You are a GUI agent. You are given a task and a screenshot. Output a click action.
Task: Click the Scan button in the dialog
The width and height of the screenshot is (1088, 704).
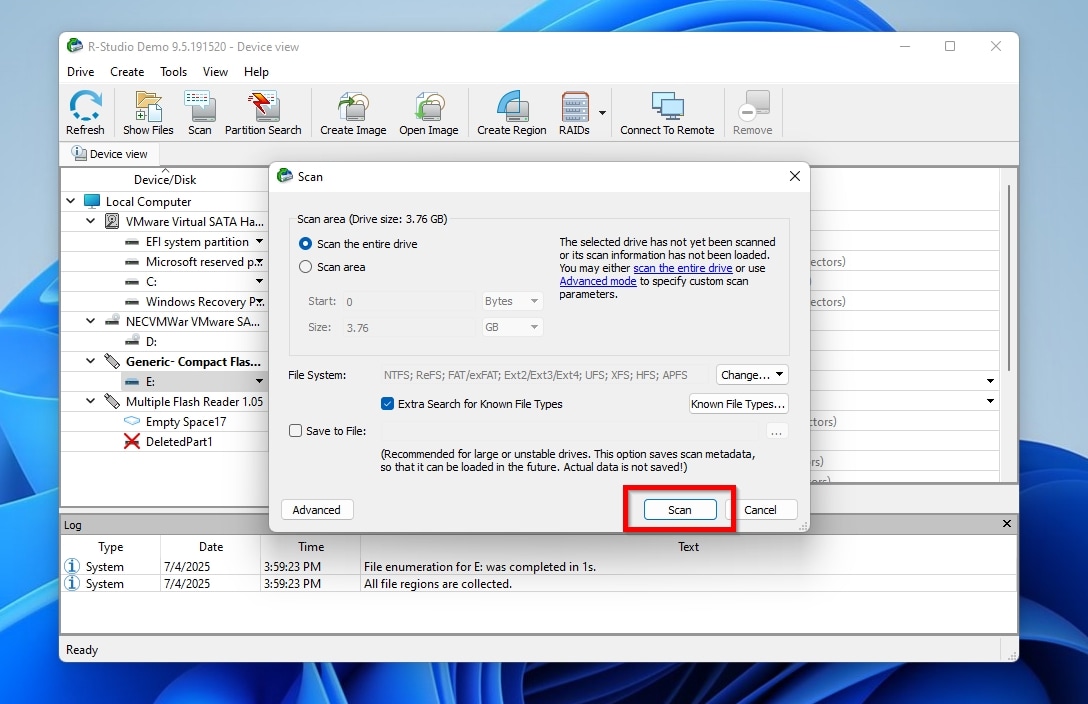click(680, 510)
